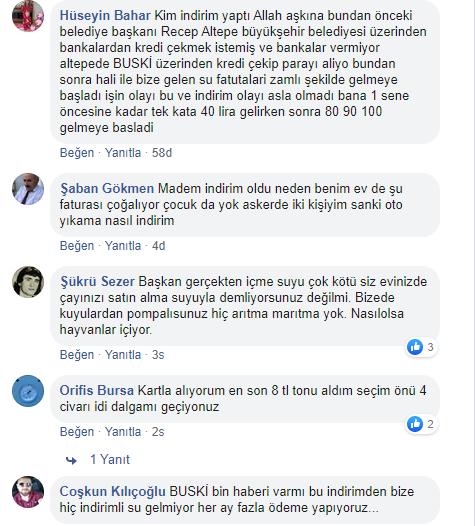Image resolution: width=475 pixels, height=526 pixels.
Task: Reply to Şaban Gökmen's comment via Yanıtla
Action: [123, 246]
